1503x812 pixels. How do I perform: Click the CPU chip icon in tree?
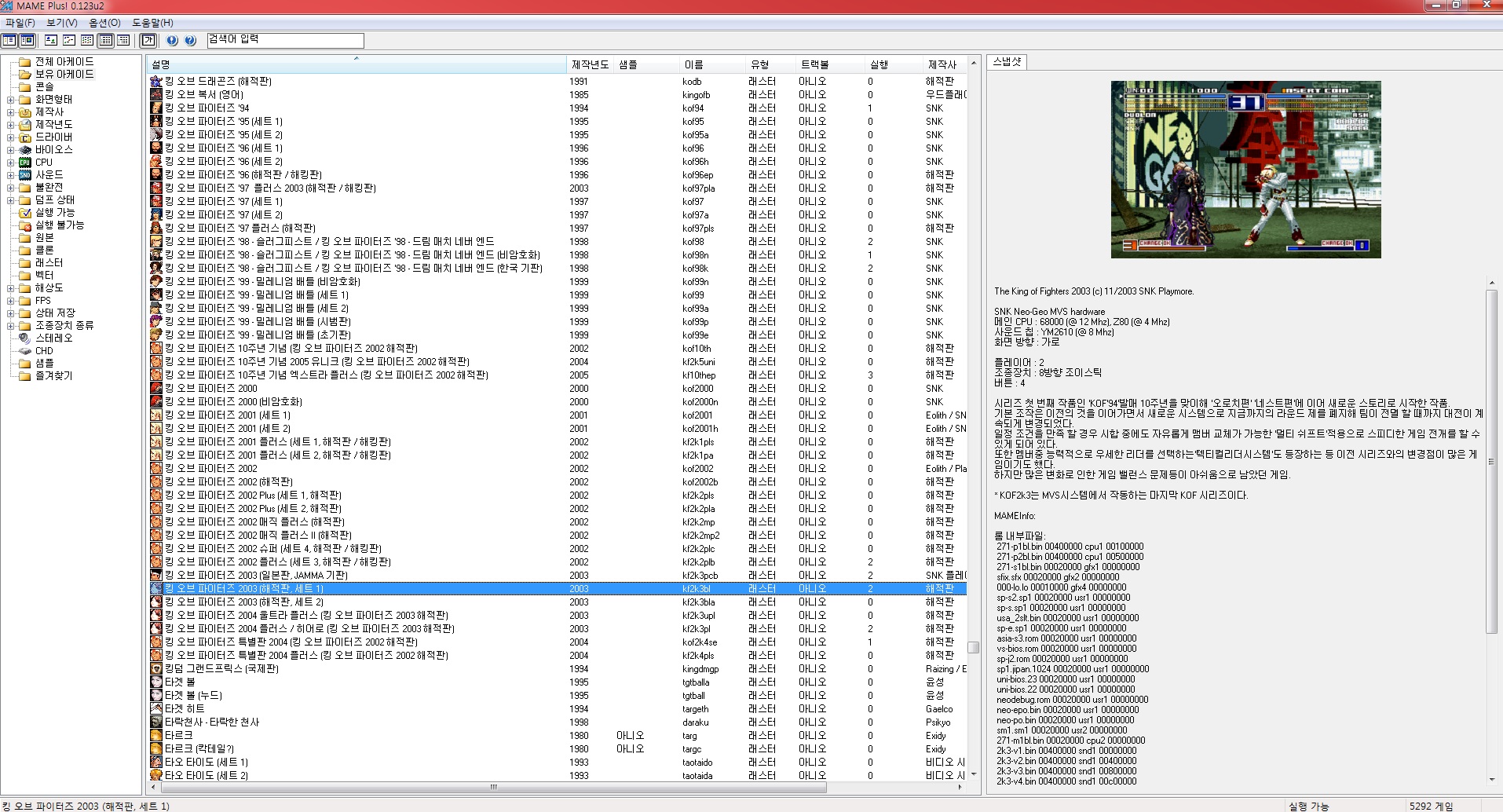pos(25,163)
